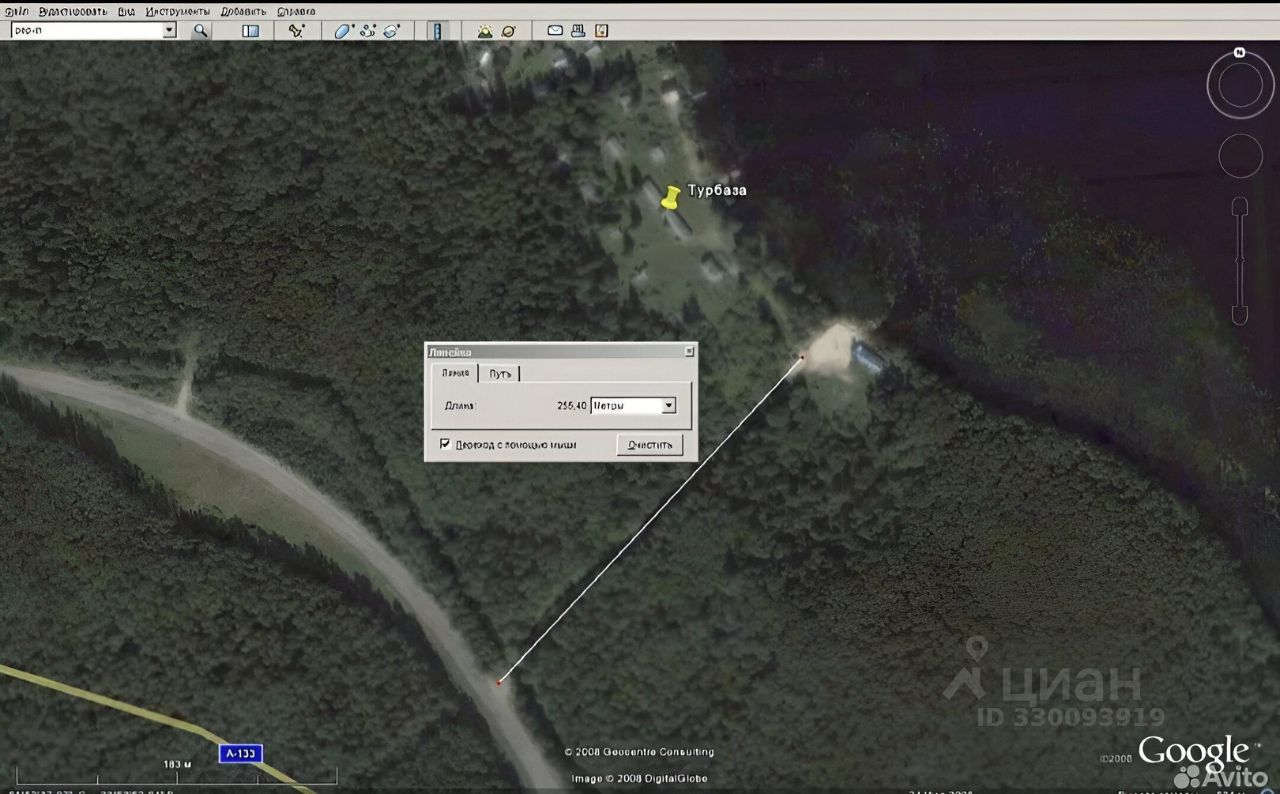
Task: Click the Очистить button
Action: pyautogui.click(x=650, y=445)
